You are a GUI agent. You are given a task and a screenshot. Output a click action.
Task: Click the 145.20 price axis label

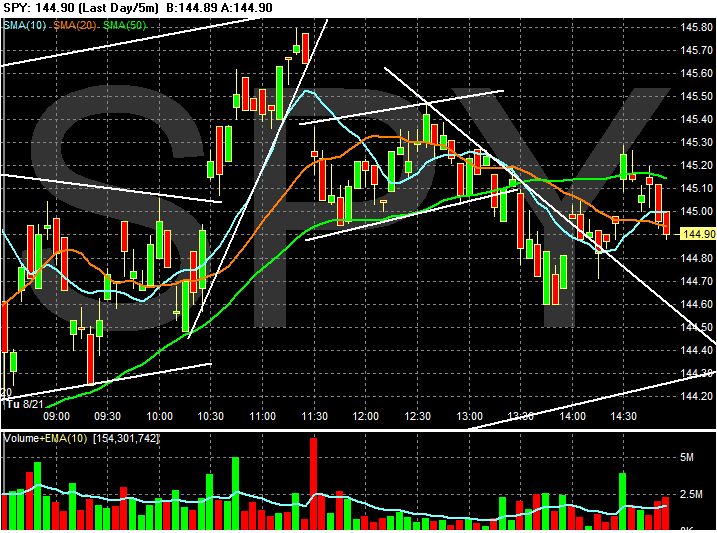(696, 165)
